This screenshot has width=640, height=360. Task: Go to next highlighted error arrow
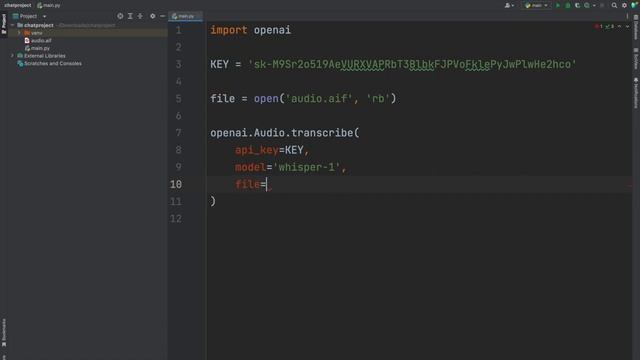pyautogui.click(x=627, y=27)
